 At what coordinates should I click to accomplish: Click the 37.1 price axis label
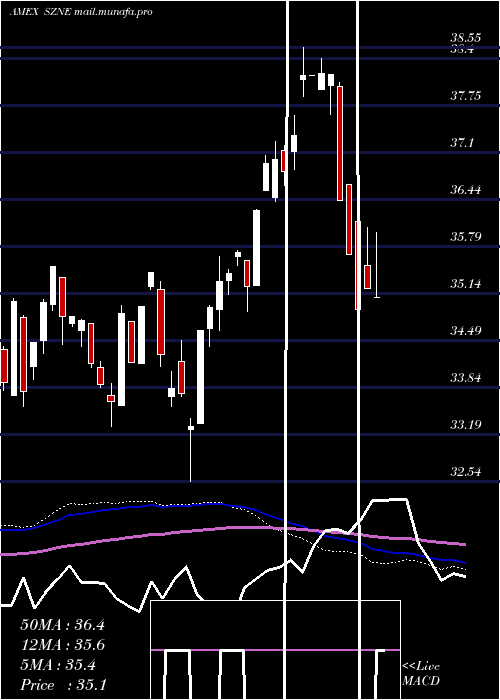462,143
